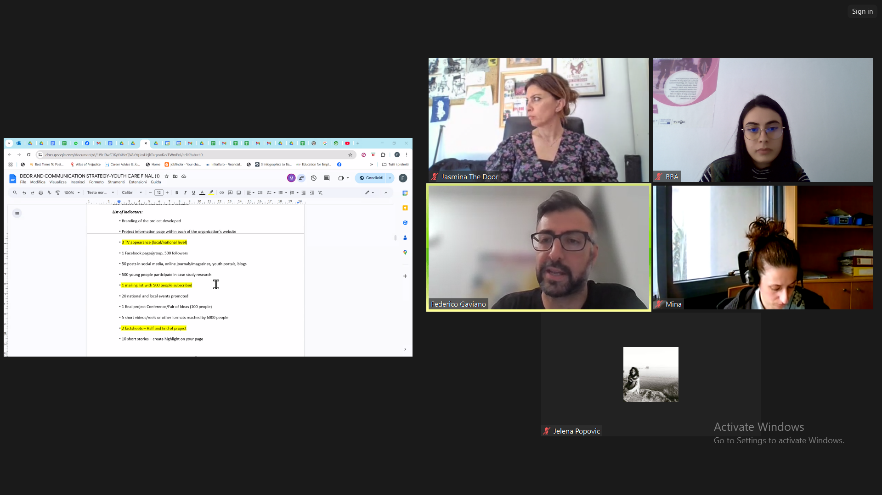Viewport: 882px width, 495px height.
Task: Open the font family dropdown
Action: coord(130,192)
